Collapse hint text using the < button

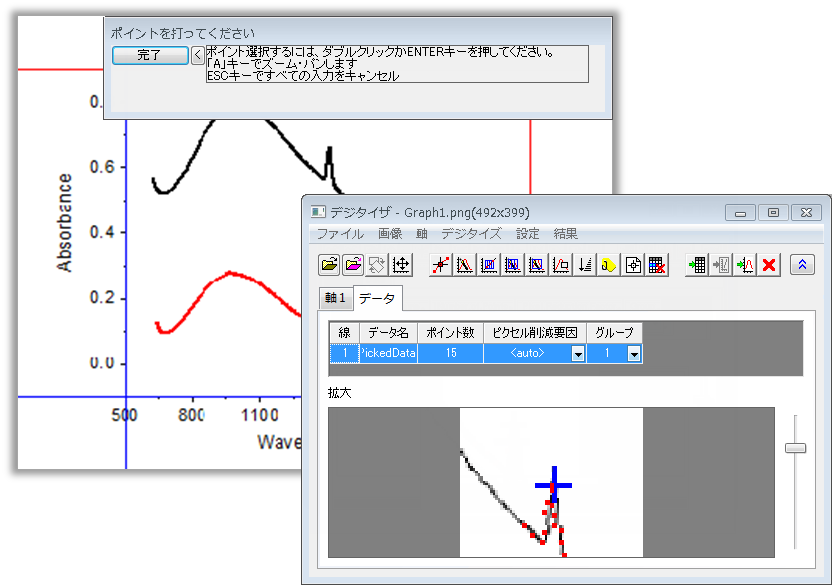click(x=197, y=55)
